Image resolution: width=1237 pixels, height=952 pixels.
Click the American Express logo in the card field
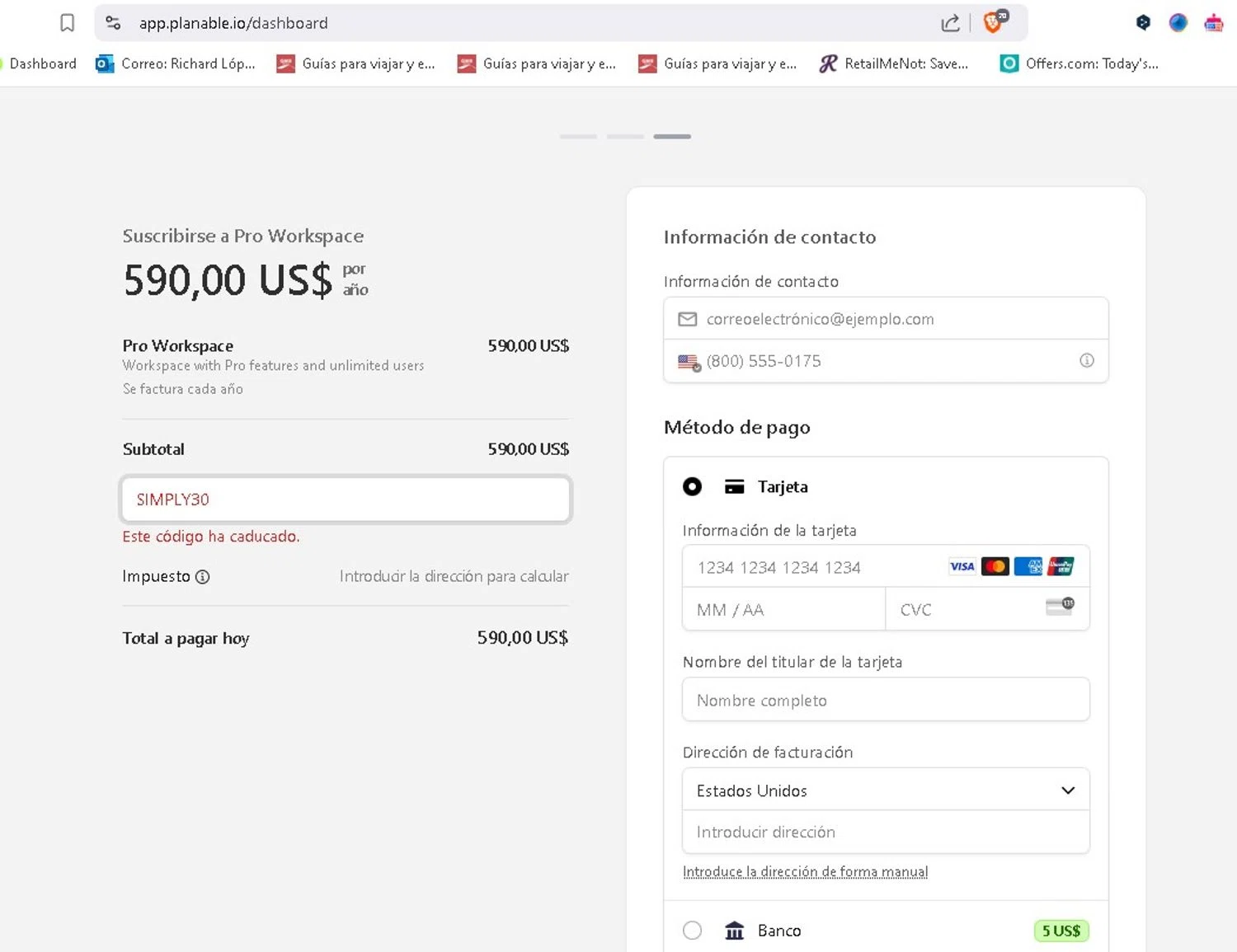pyautogui.click(x=1028, y=566)
